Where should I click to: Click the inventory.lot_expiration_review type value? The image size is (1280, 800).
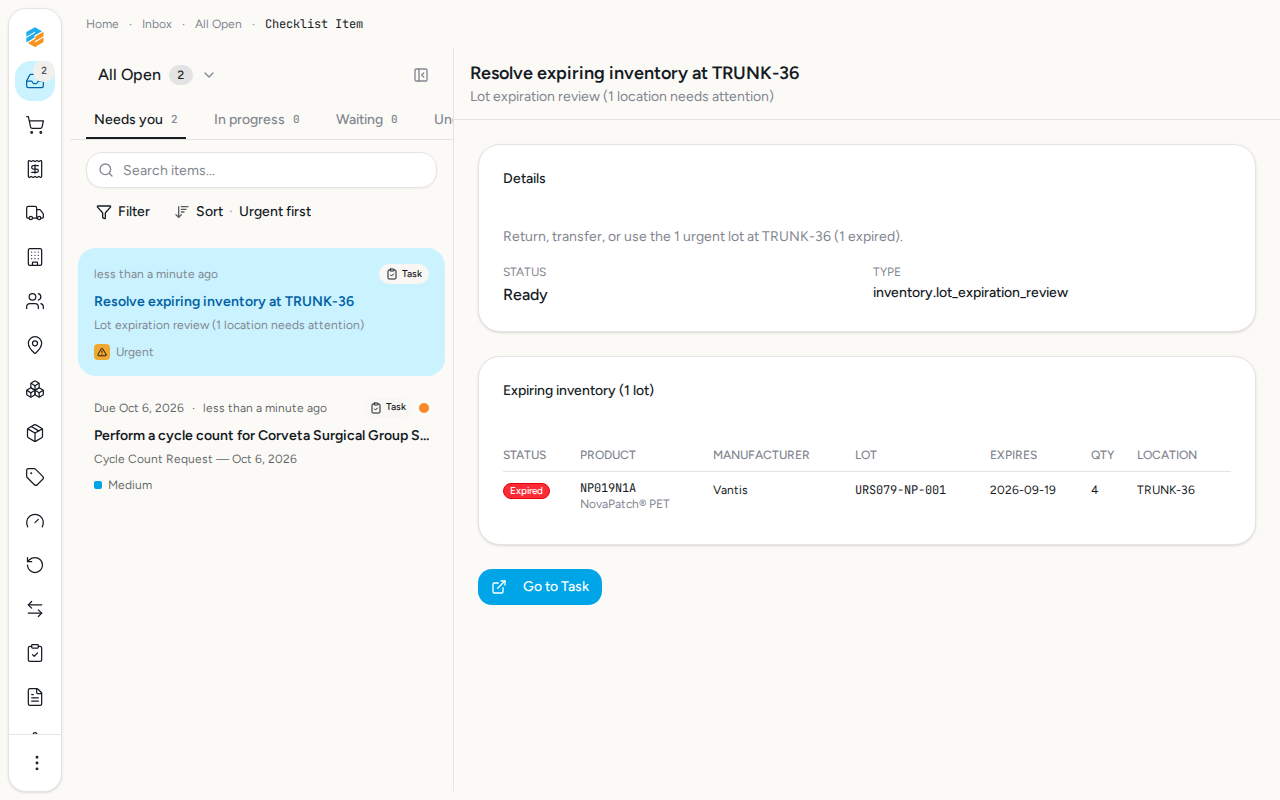(970, 293)
